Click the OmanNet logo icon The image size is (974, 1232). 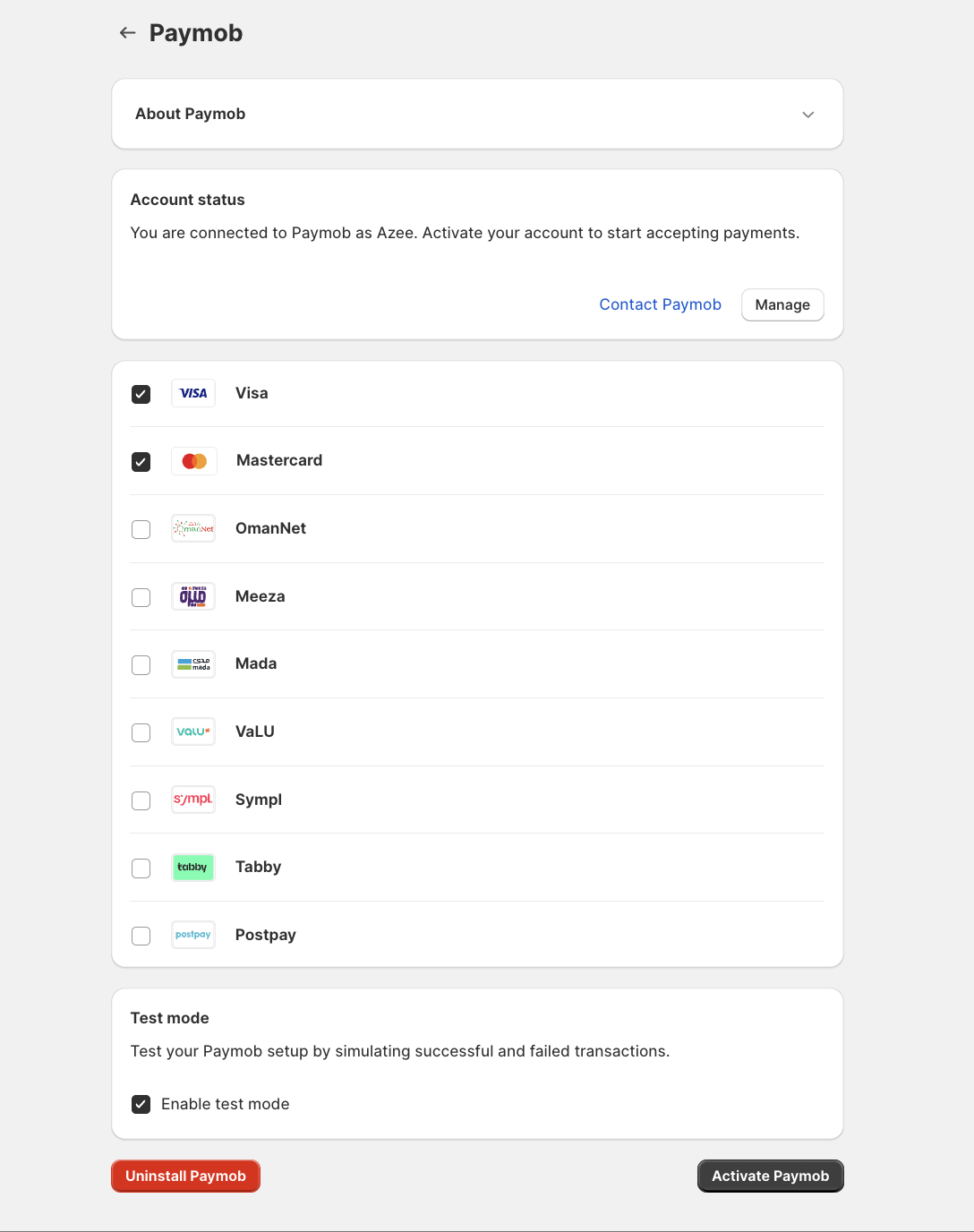[193, 528]
